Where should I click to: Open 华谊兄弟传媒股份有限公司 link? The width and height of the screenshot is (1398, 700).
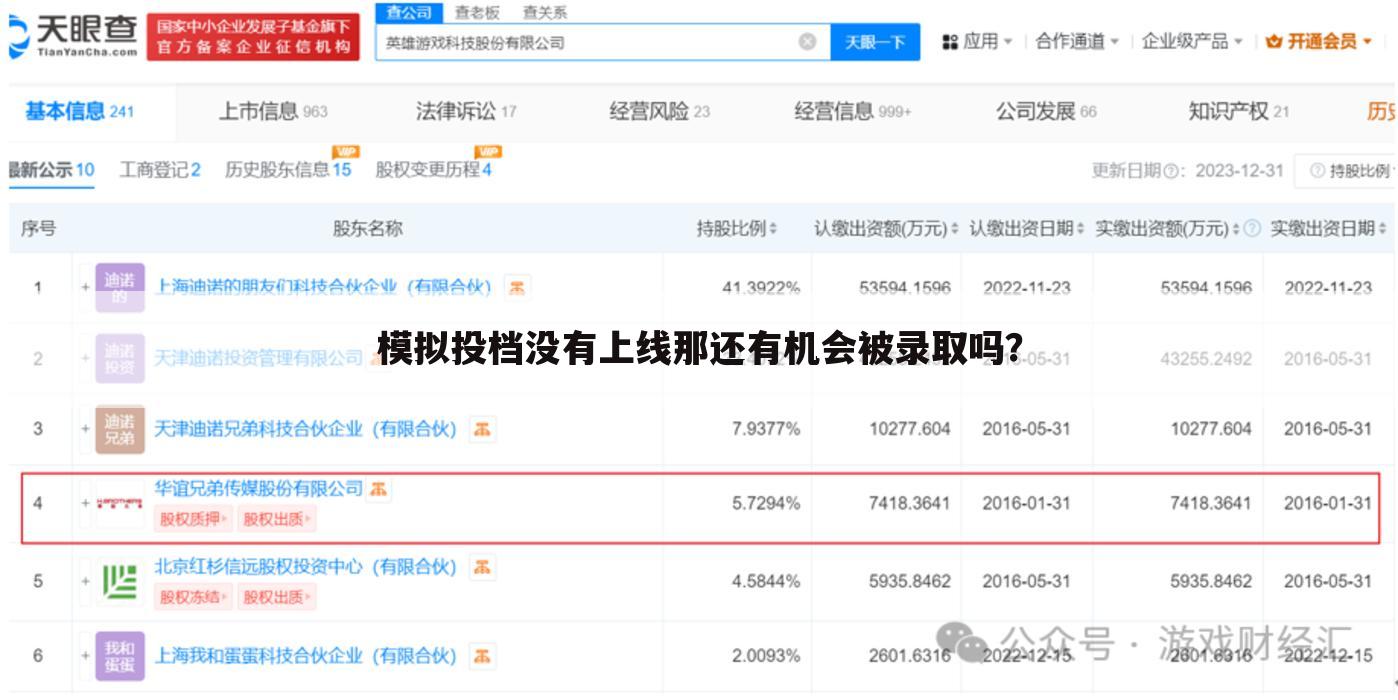click(x=258, y=489)
